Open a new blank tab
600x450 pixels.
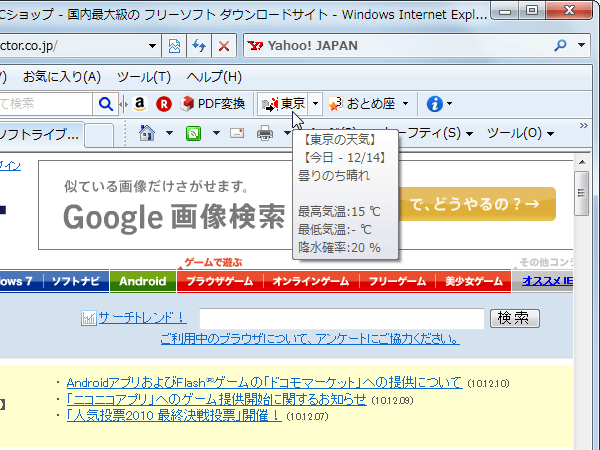[x=99, y=135]
